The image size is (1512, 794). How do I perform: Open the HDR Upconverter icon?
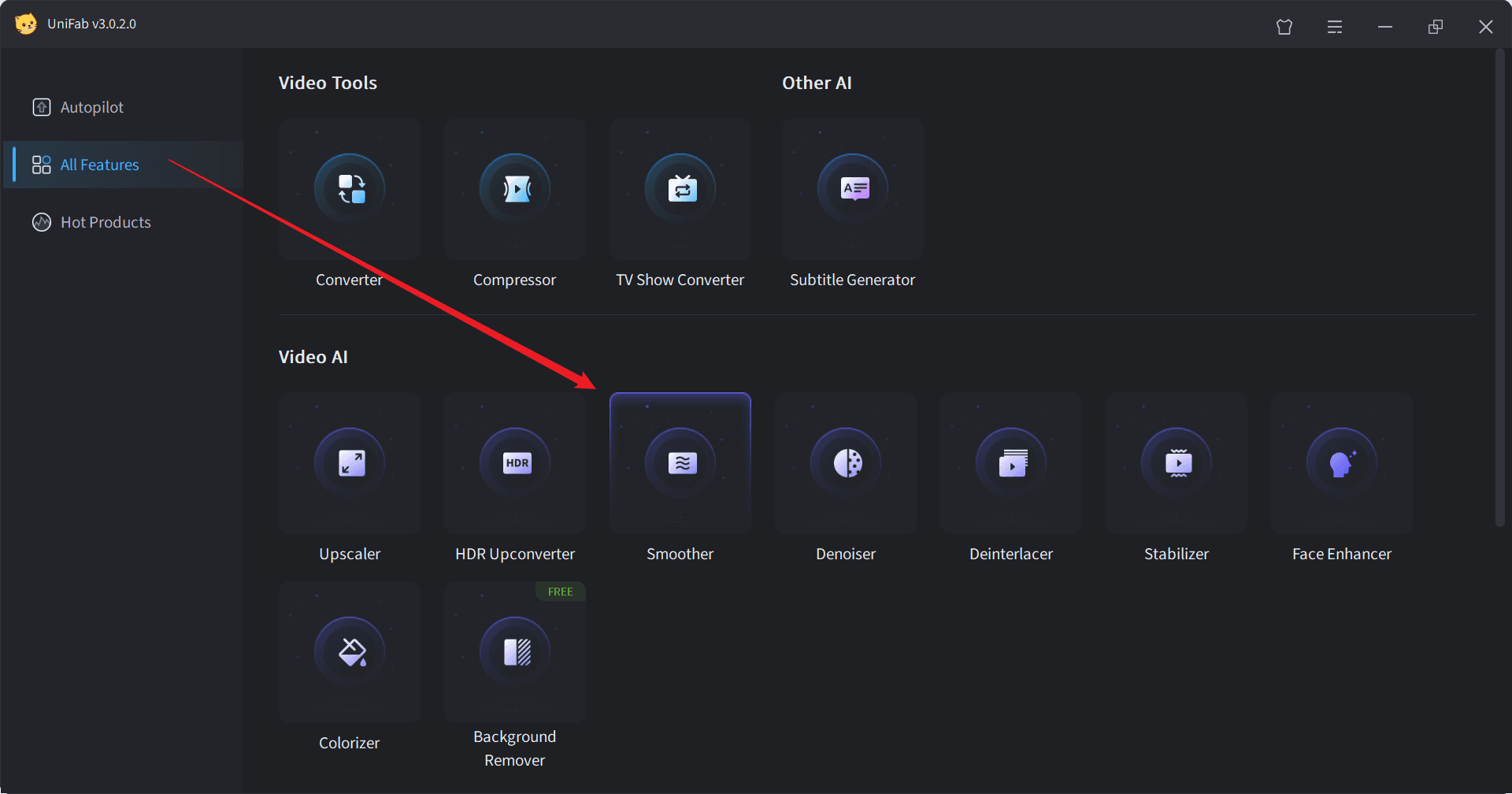point(515,463)
